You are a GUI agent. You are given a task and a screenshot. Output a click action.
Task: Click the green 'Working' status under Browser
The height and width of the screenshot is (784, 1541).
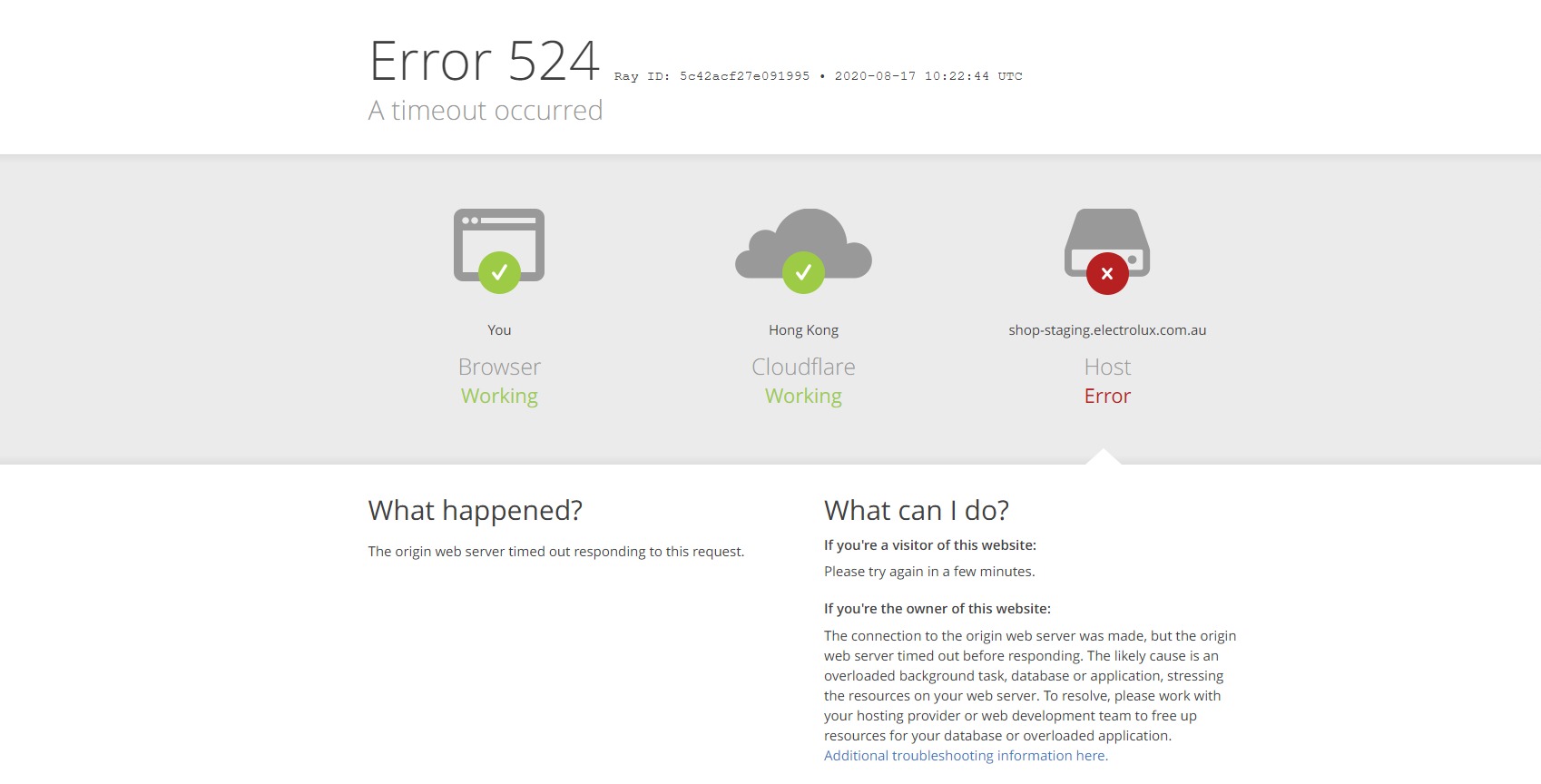[x=499, y=397]
